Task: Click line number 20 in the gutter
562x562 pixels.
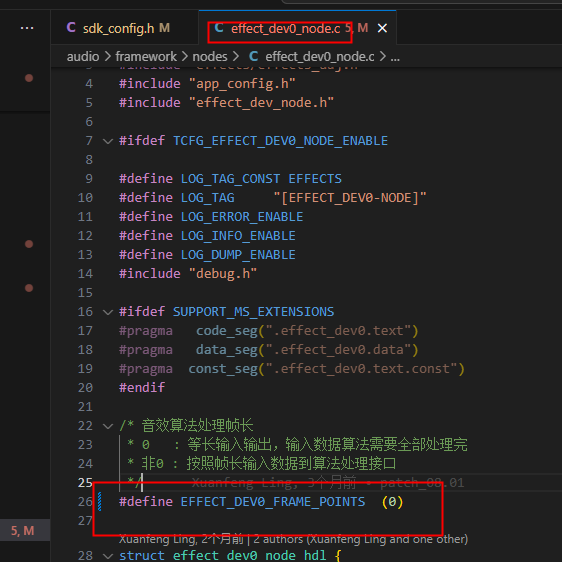Action: 85,387
